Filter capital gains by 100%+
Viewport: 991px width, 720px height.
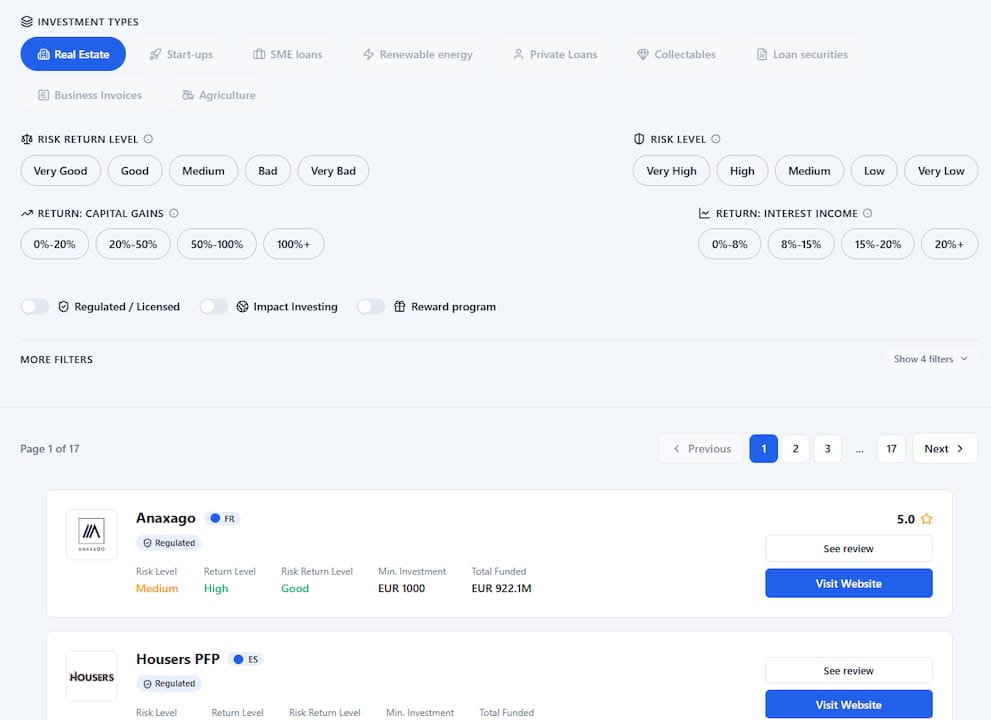(294, 244)
